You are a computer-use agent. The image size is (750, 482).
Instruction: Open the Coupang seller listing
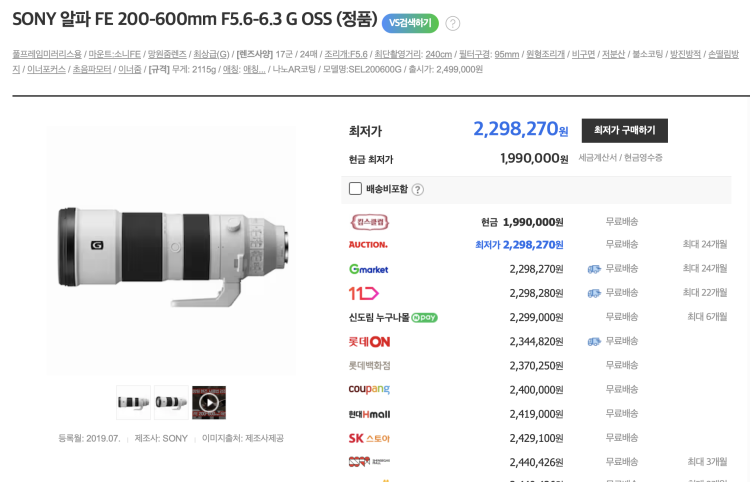pyautogui.click(x=368, y=389)
